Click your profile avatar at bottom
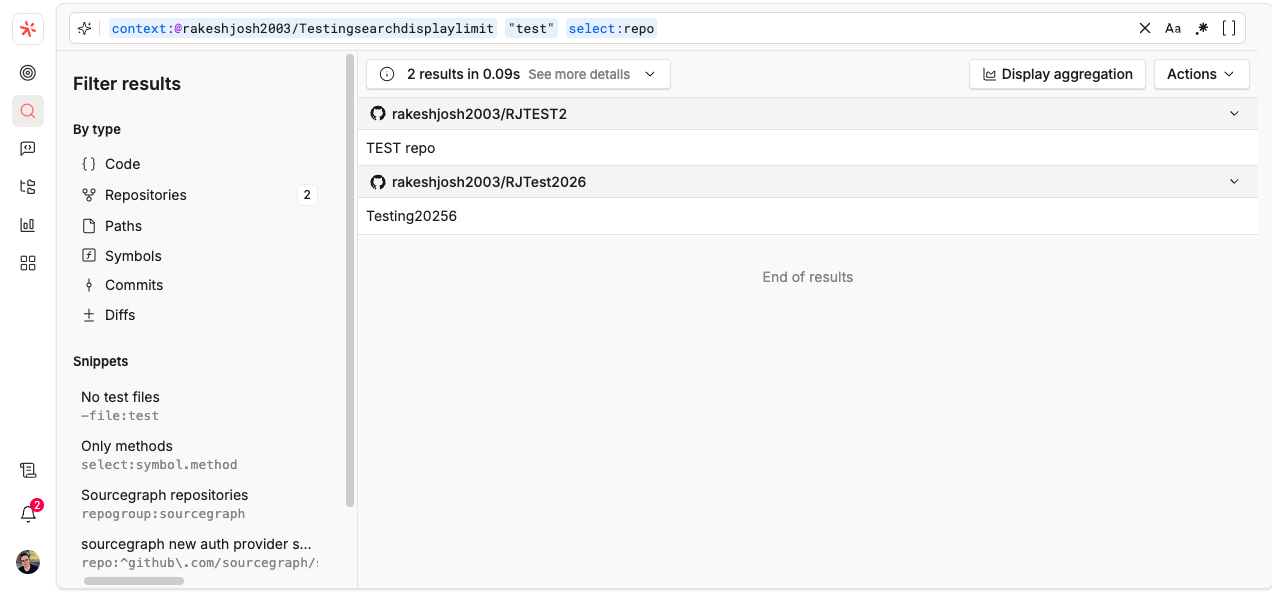1272x592 pixels. tap(27, 562)
